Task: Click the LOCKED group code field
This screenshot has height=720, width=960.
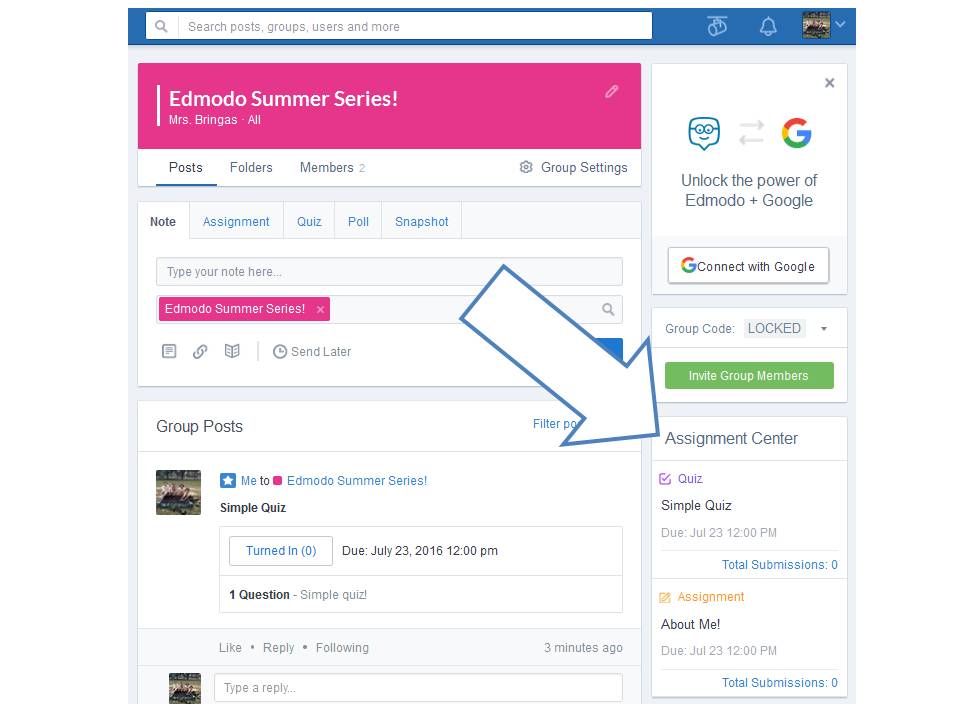Action: (x=774, y=329)
